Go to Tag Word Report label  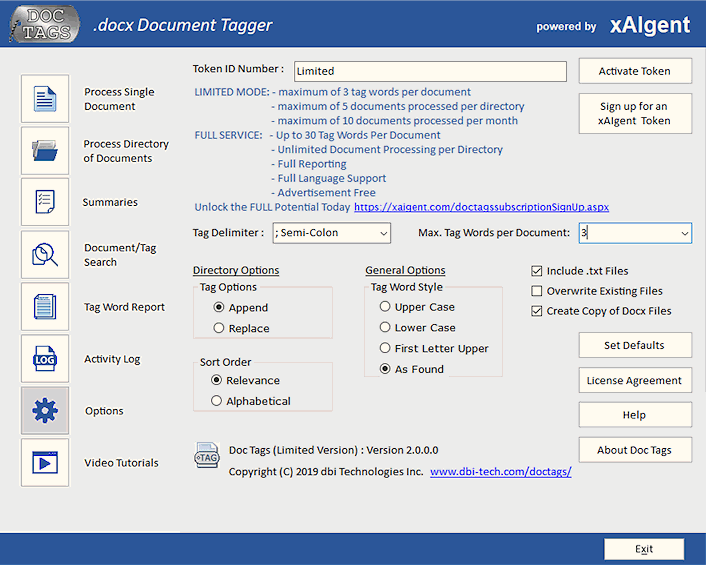click(124, 307)
